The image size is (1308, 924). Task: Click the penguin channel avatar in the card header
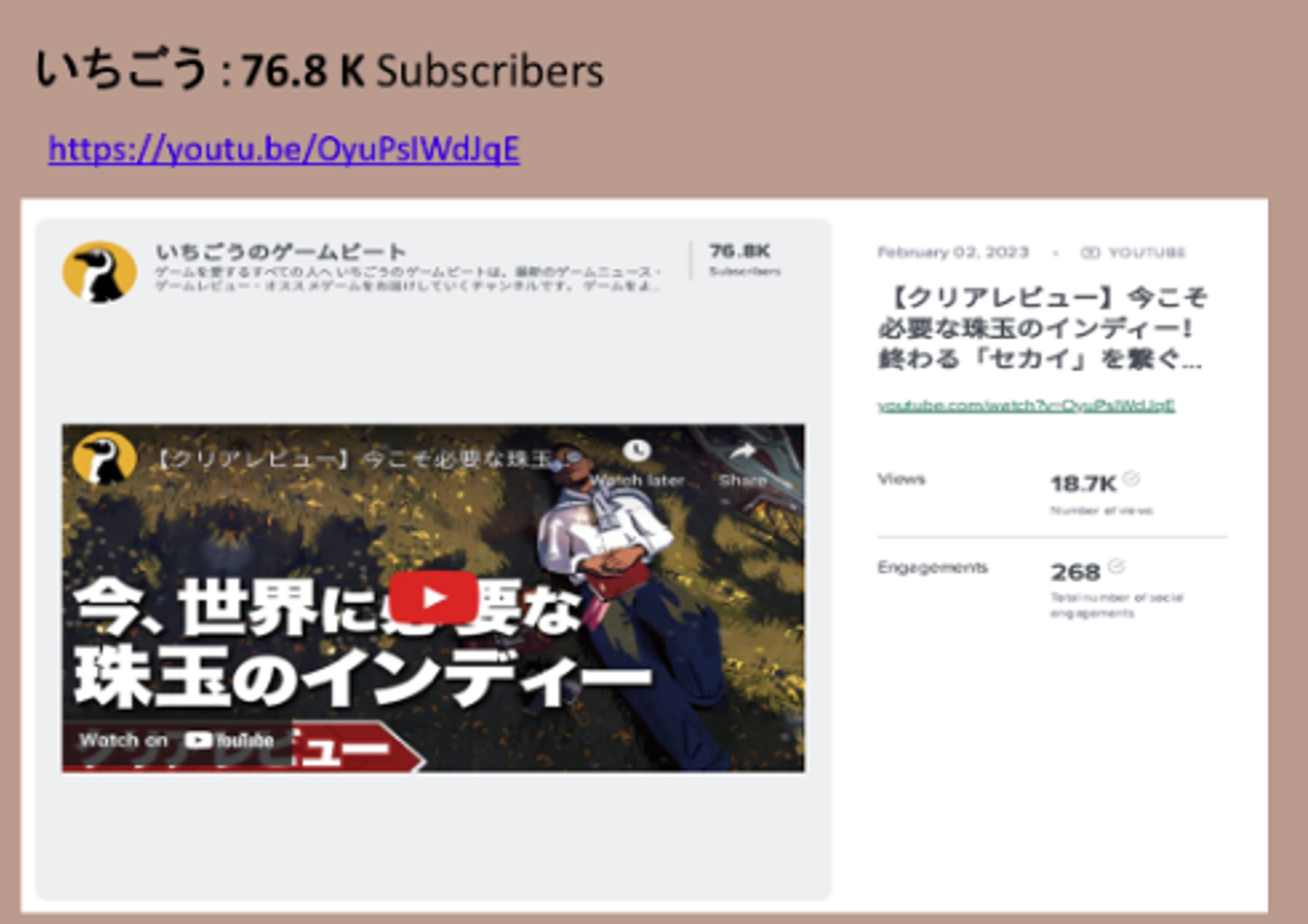point(100,272)
